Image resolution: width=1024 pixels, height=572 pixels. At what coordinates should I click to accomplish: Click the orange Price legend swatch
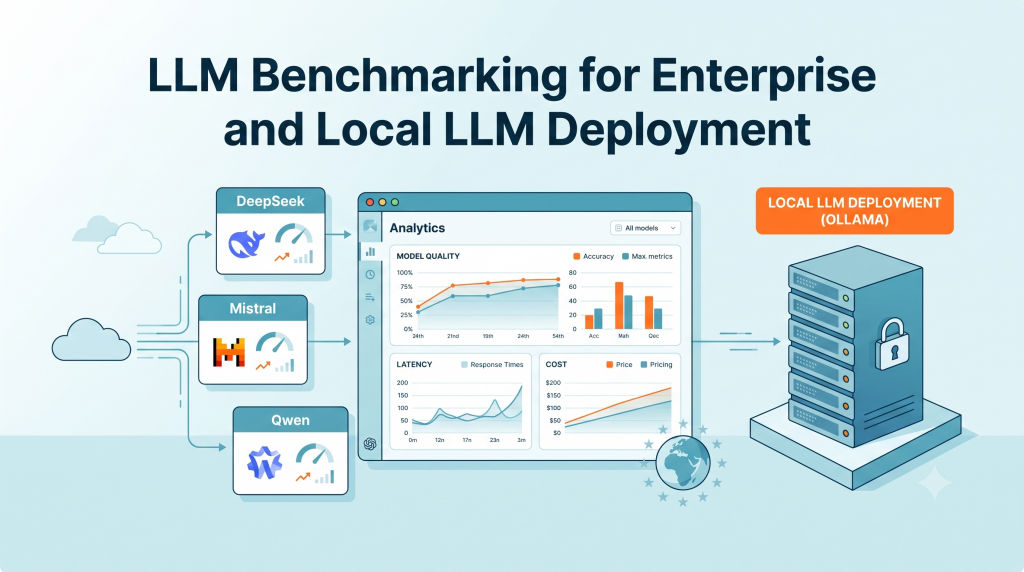click(609, 365)
